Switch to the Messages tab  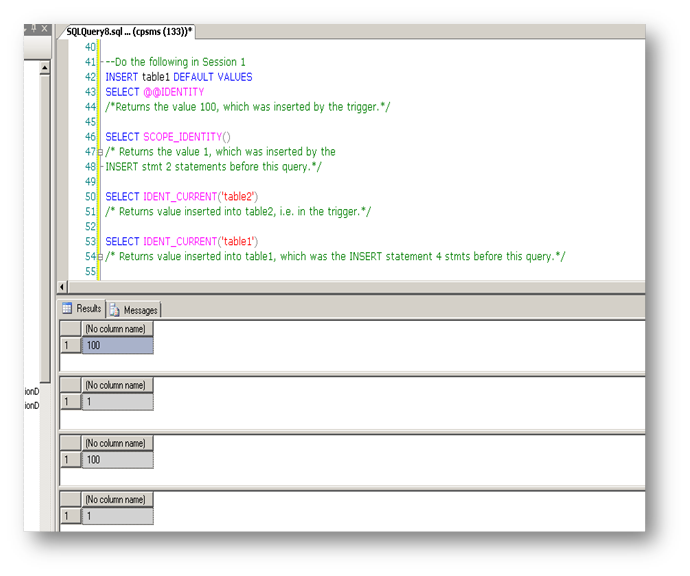tap(134, 310)
